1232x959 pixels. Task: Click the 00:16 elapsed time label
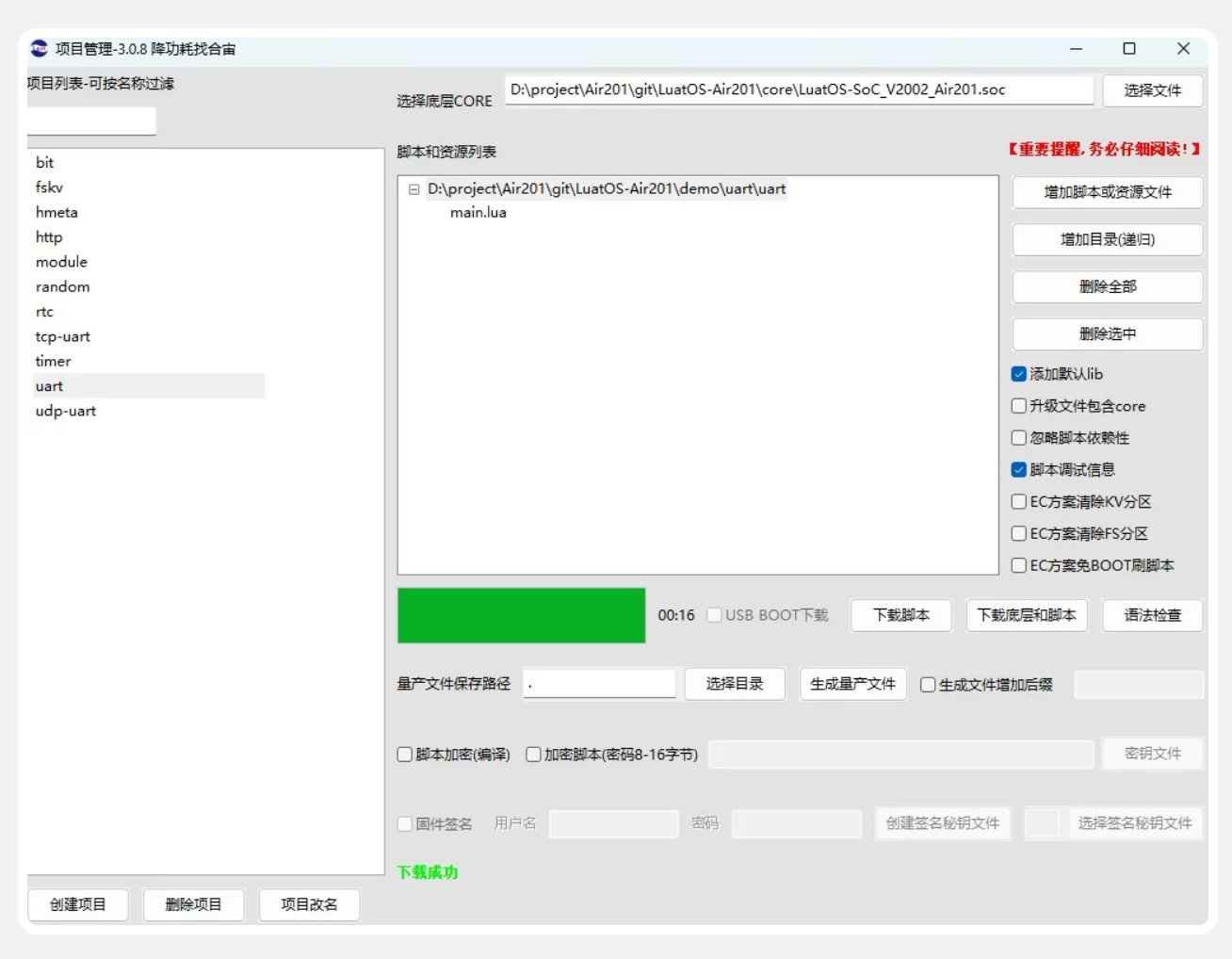676,615
